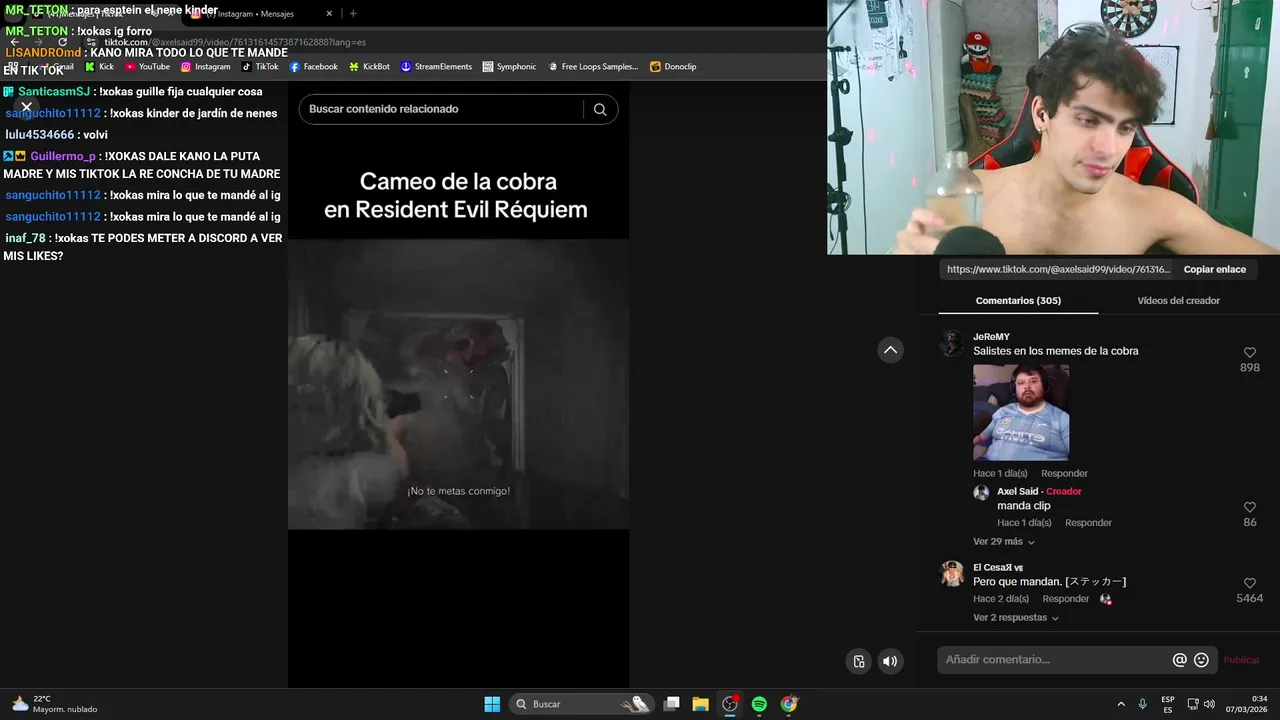Click the TikTok video player area

[458, 384]
